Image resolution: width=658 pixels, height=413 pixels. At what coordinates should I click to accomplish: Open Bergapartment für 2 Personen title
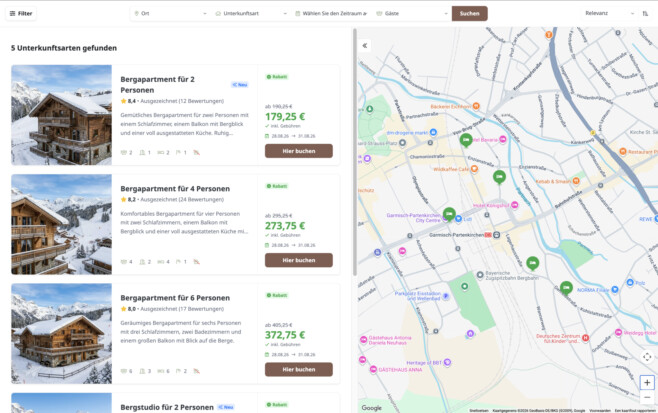click(158, 85)
